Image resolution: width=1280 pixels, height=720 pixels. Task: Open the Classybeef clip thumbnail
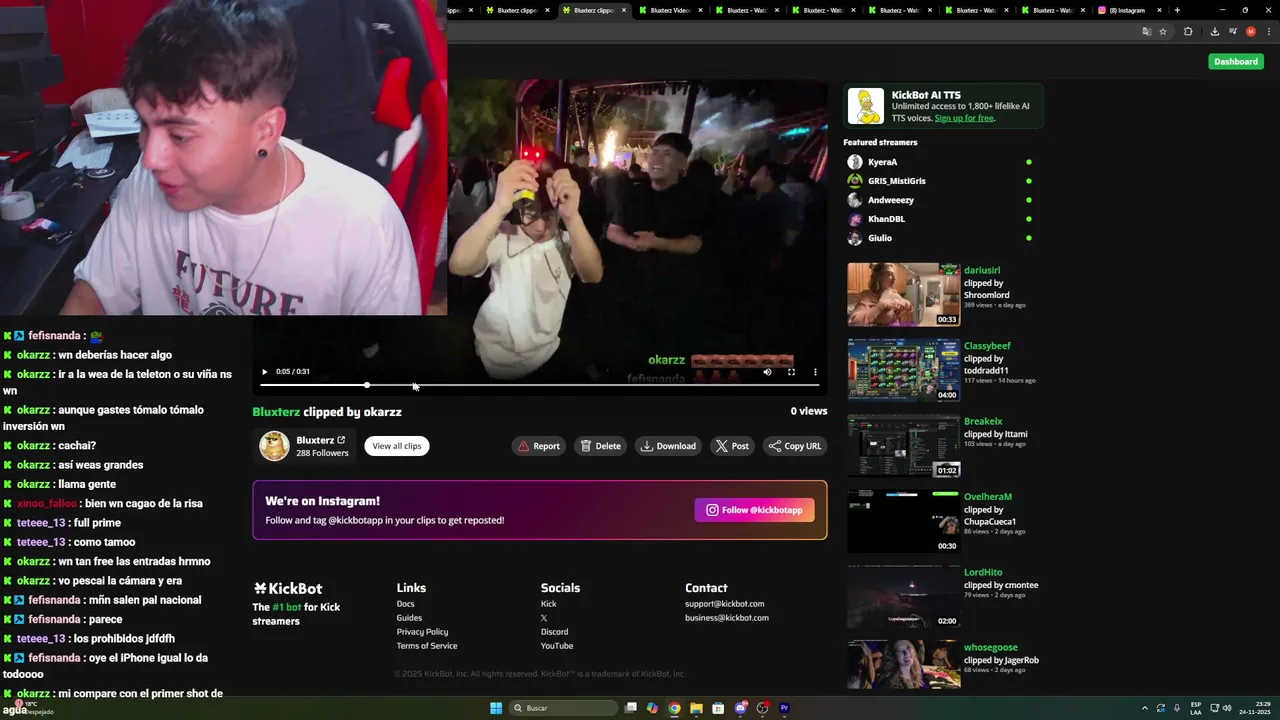pyautogui.click(x=903, y=370)
